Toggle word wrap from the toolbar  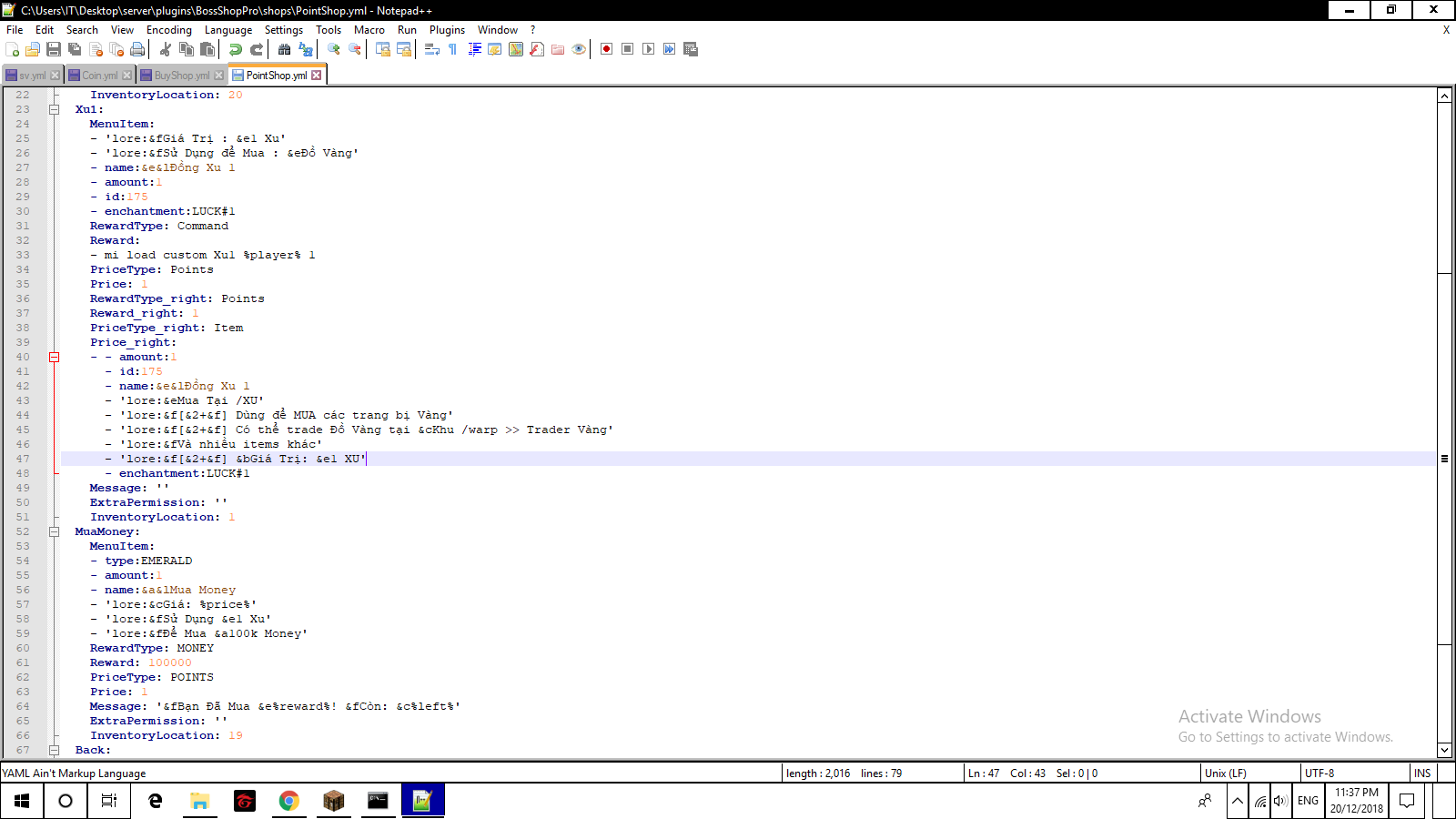pyautogui.click(x=430, y=50)
